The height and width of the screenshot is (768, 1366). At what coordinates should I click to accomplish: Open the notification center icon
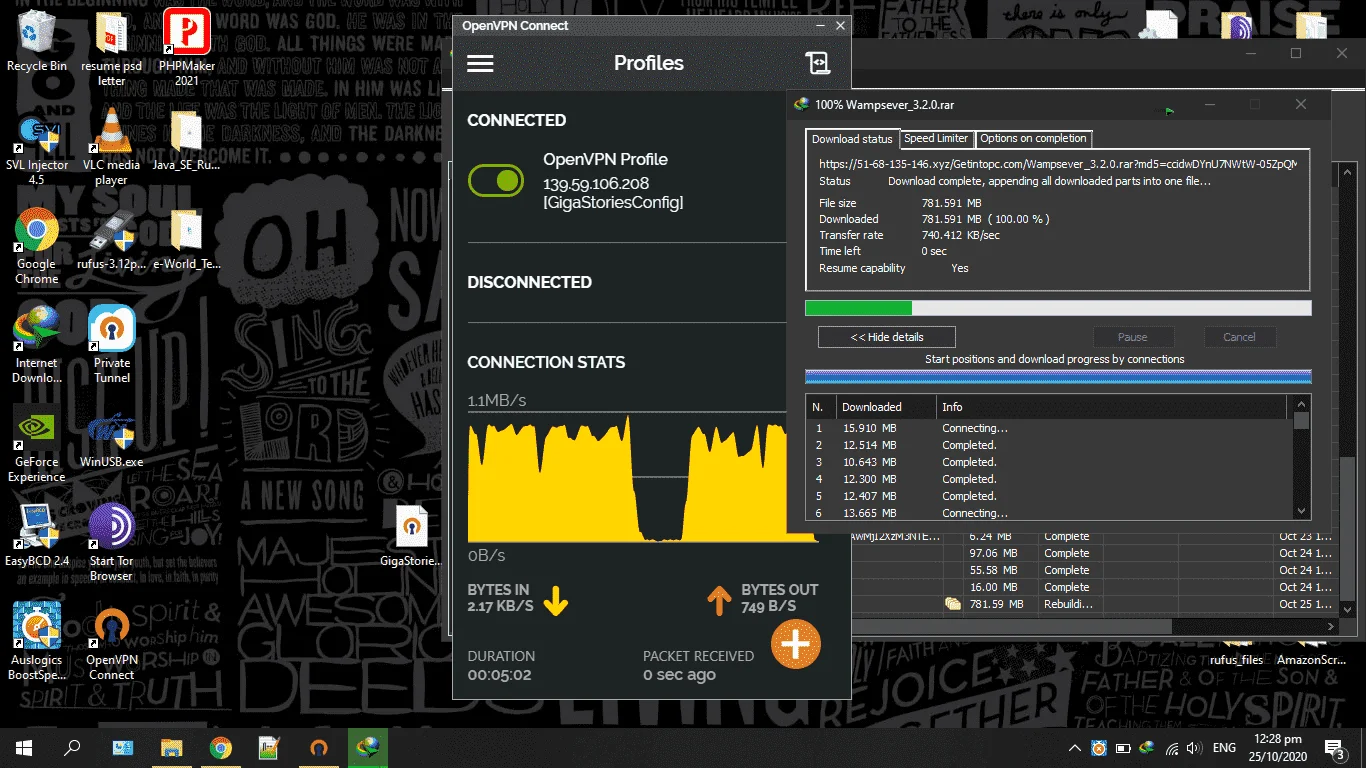[x=1334, y=748]
